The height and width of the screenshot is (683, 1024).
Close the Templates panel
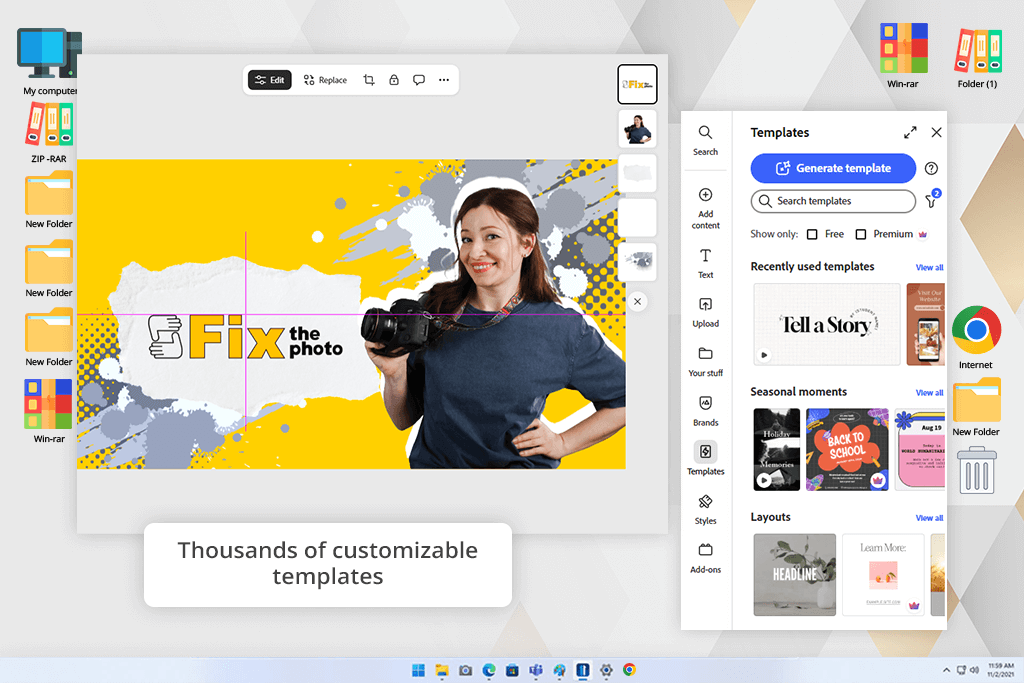936,133
